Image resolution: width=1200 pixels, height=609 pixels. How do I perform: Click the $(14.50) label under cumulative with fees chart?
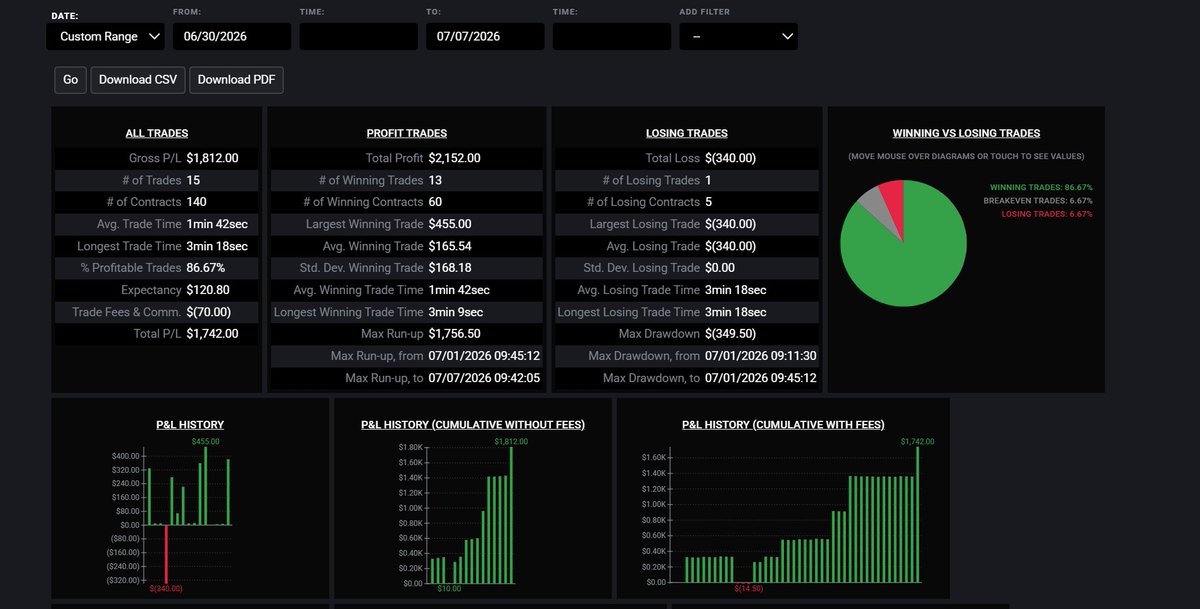tap(748, 589)
